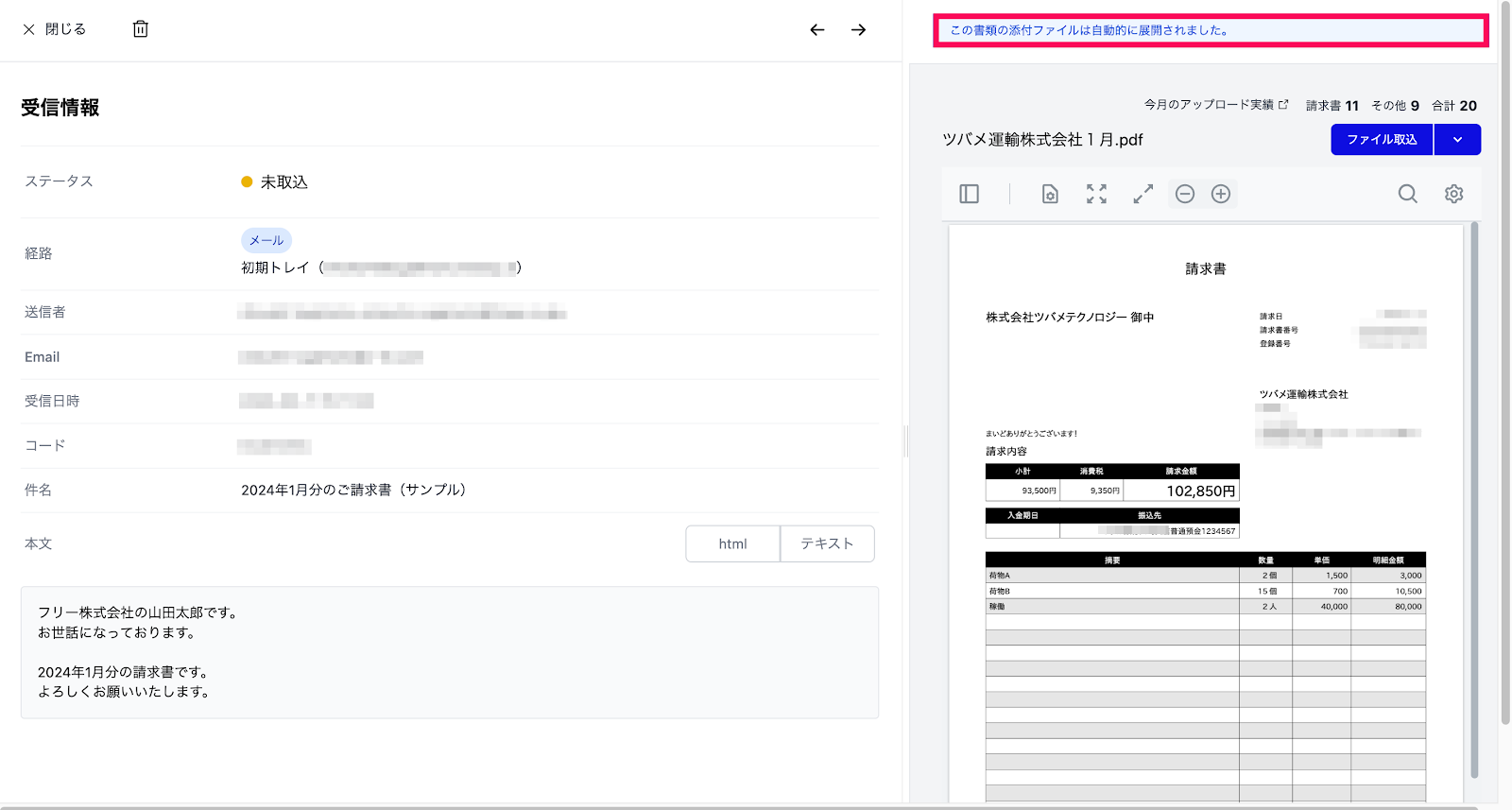The width and height of the screenshot is (1512, 810).
Task: Fit PDF to screen icon
Action: pyautogui.click(x=1096, y=194)
